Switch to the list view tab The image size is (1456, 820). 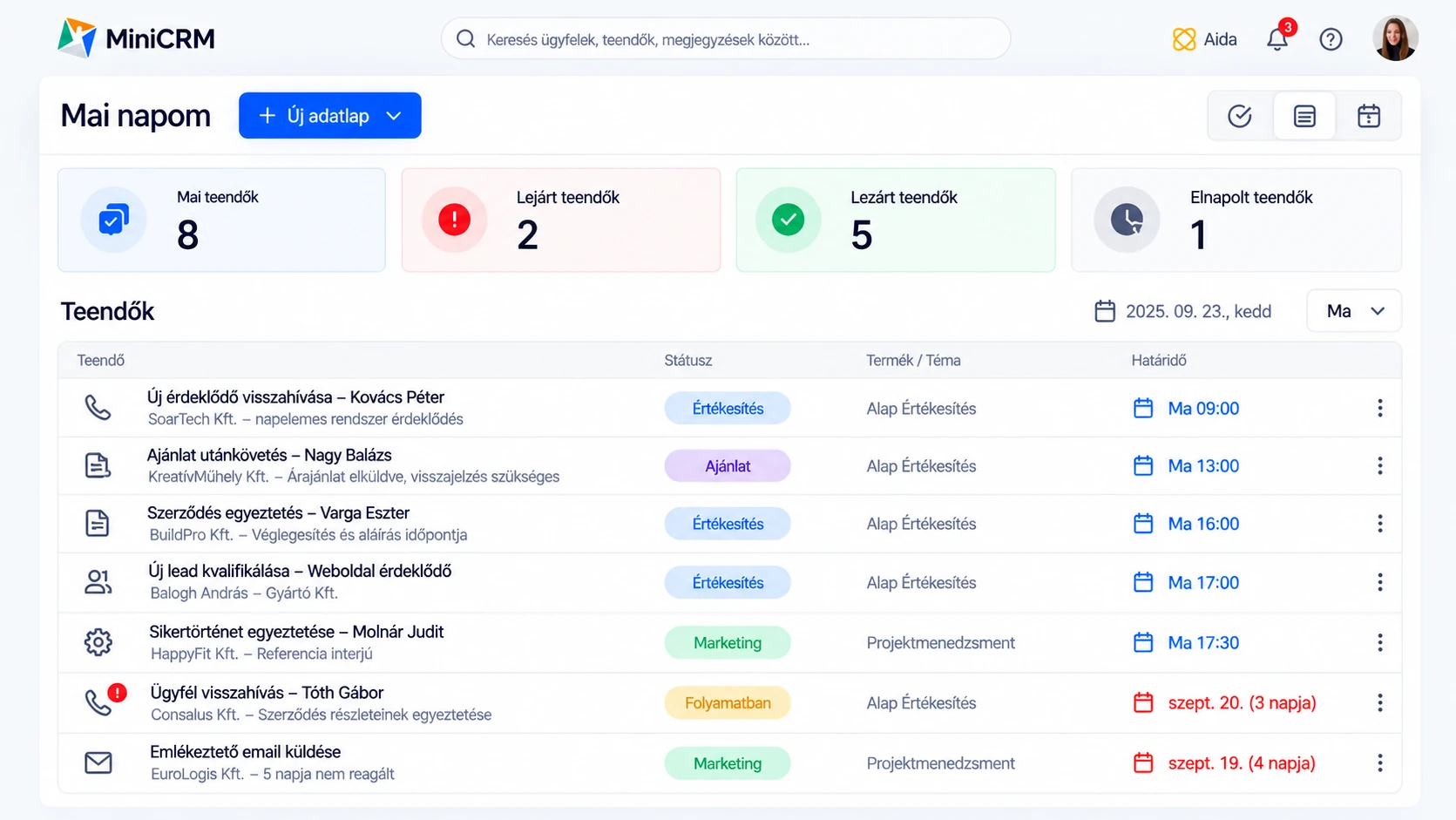pos(1304,116)
